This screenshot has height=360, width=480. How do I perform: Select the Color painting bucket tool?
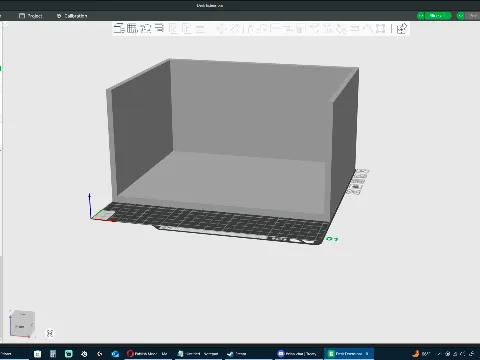(x=341, y=29)
